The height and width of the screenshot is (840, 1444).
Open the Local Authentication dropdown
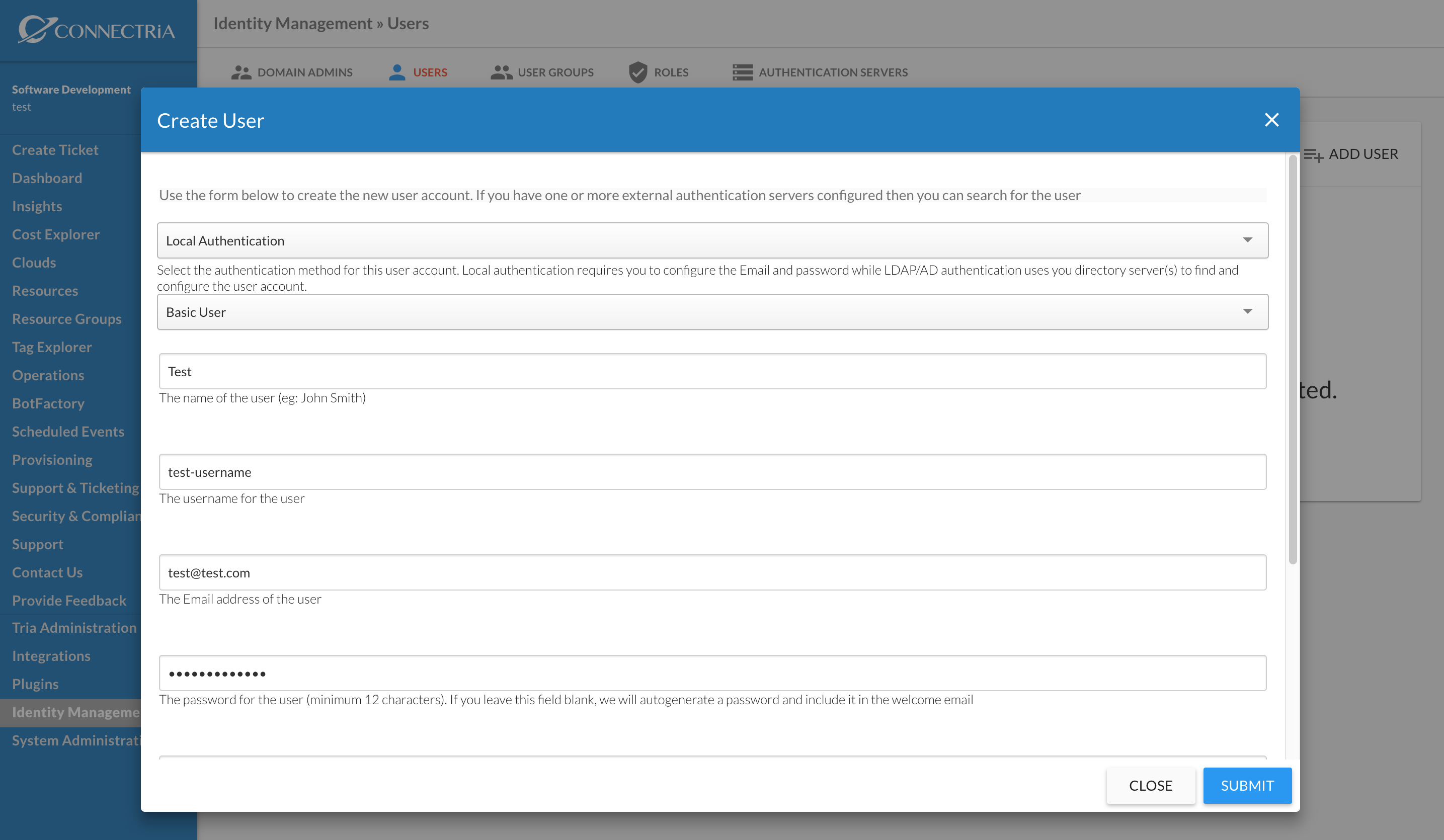pos(712,240)
